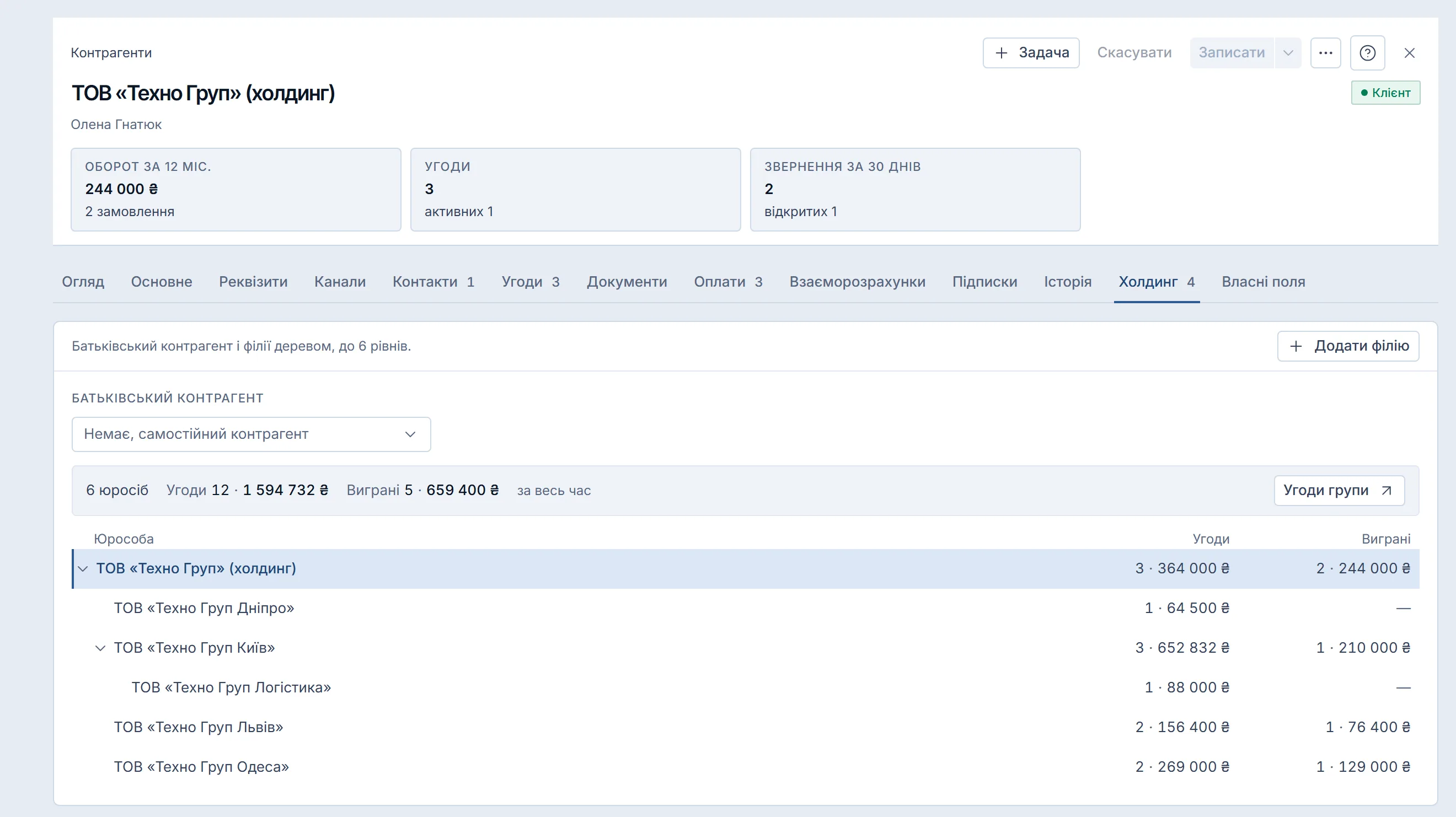Switch to the Документи tab
The width and height of the screenshot is (1456, 817).
627,281
